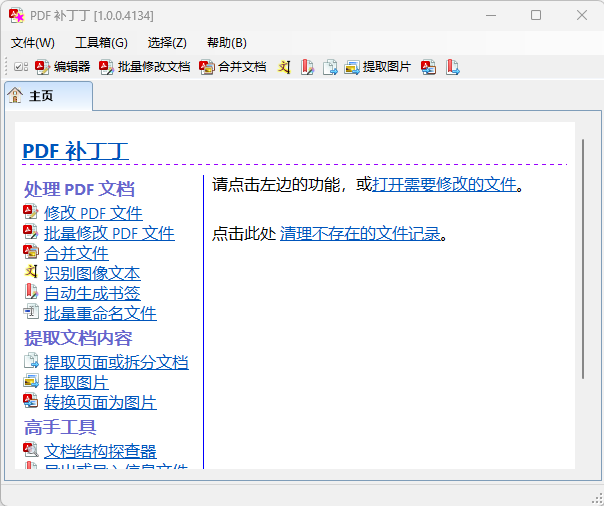The image size is (604, 506).
Task: Click the 处理 PDF 文档 section heading
Action: pyautogui.click(x=79, y=189)
